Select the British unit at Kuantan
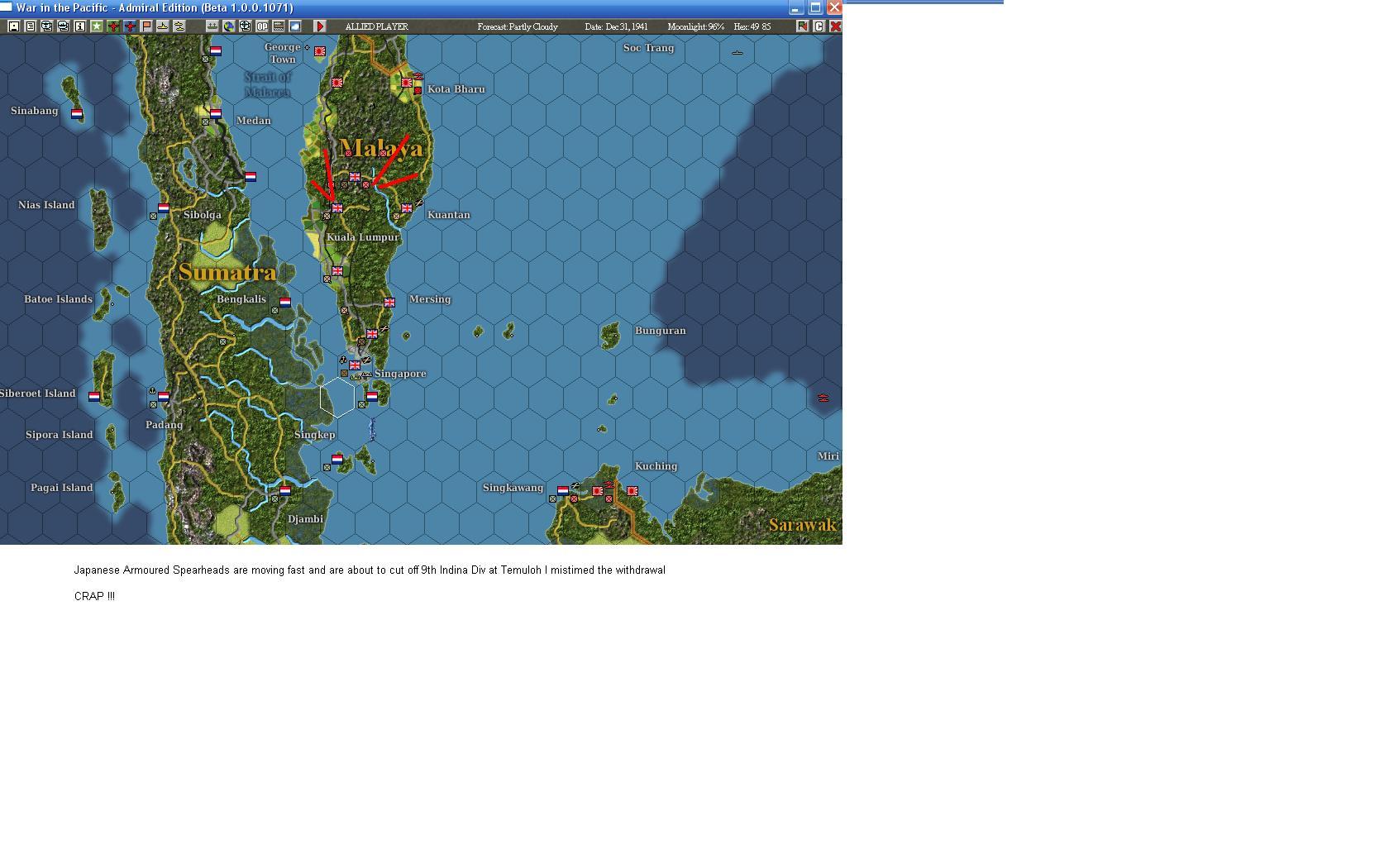The image size is (1389, 868). pyautogui.click(x=407, y=208)
